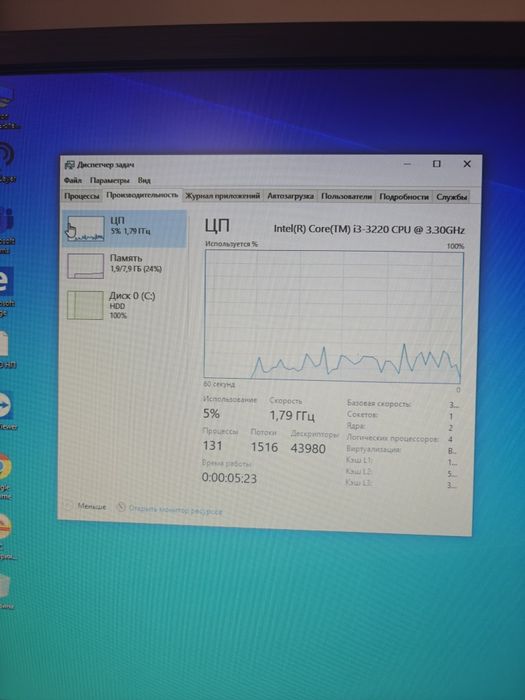Switch to the Процессы tab
The image size is (525, 700).
point(82,196)
